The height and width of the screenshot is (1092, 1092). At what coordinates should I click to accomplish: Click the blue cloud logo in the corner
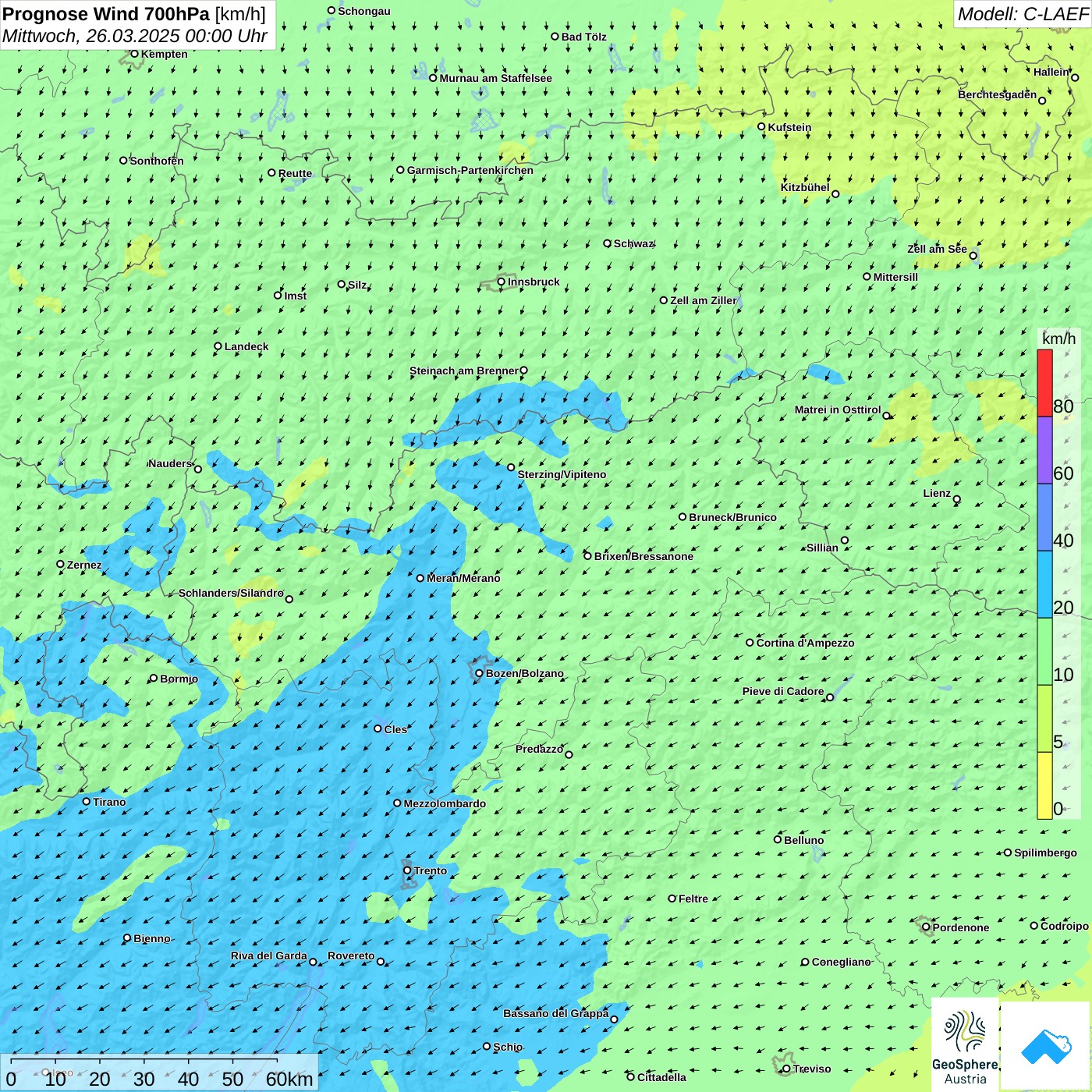pyautogui.click(x=1046, y=1046)
